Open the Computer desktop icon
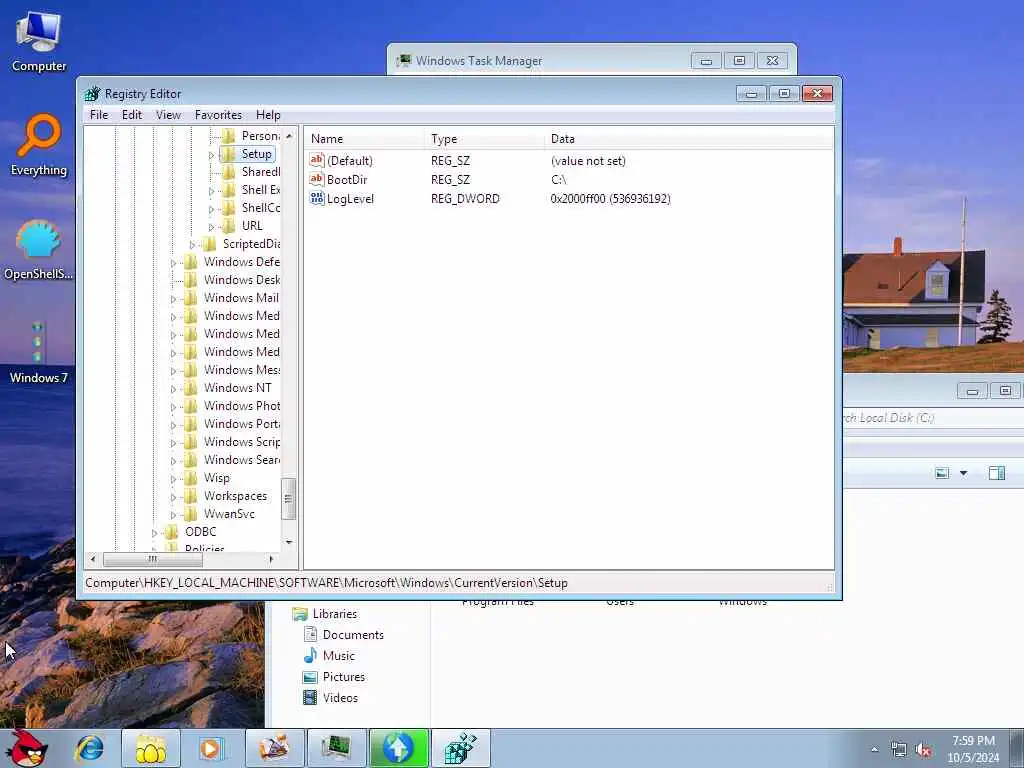1024x768 pixels. point(39,41)
